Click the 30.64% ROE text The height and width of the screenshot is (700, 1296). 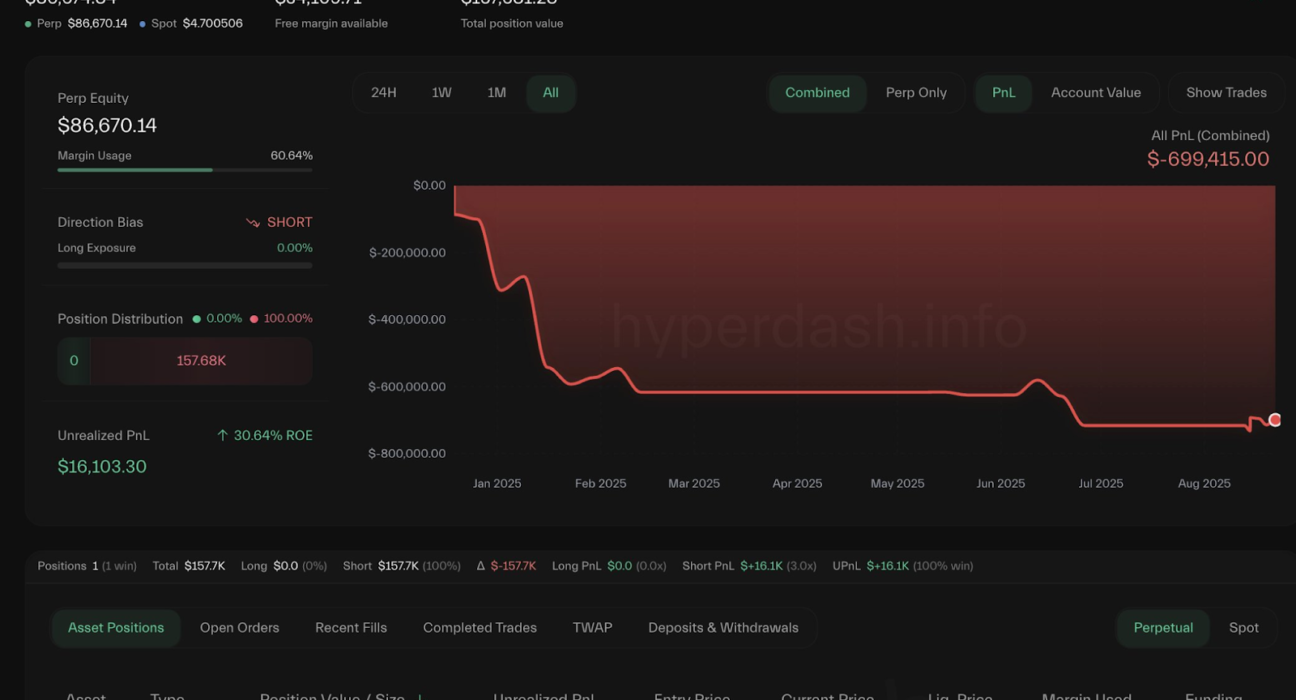click(273, 436)
